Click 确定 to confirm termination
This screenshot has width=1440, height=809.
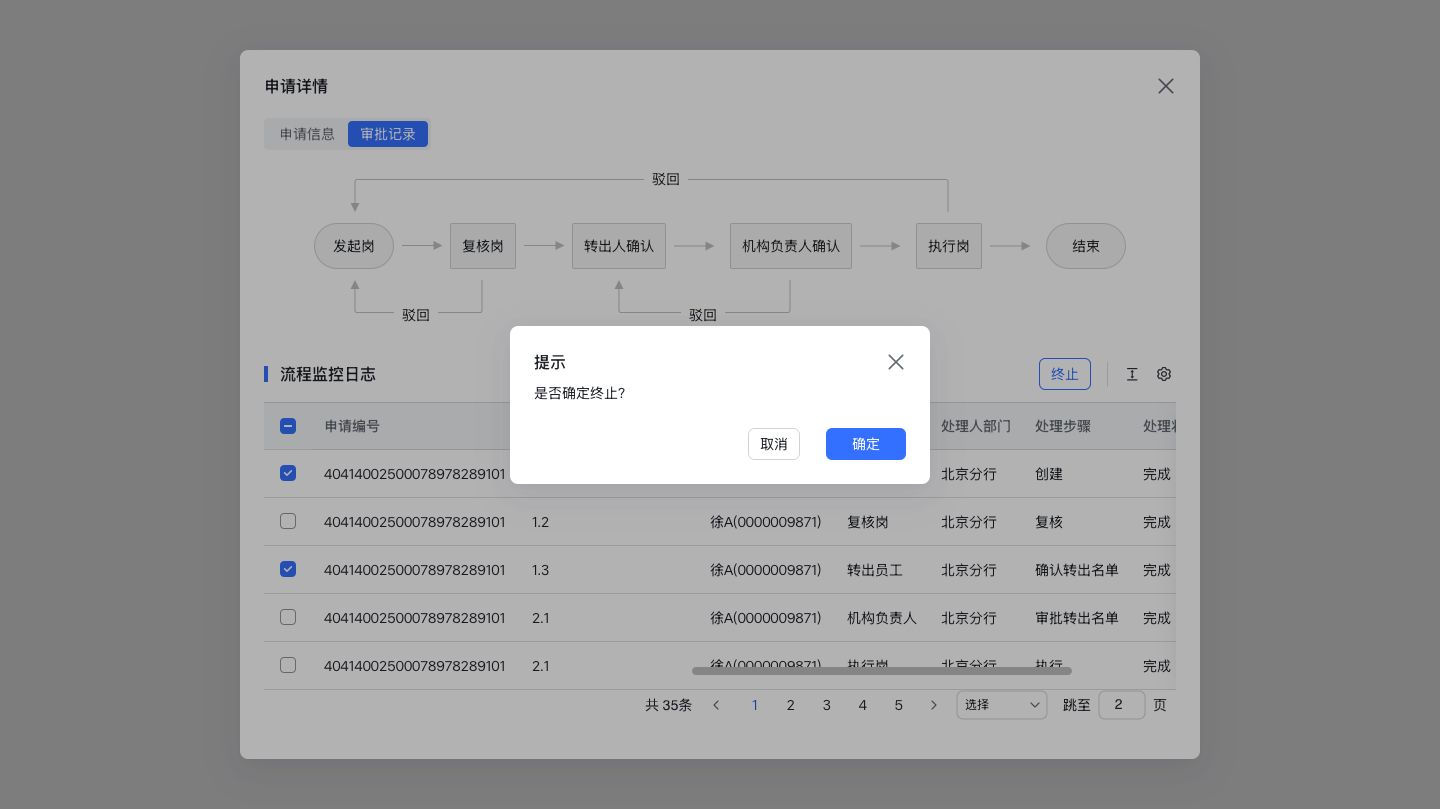coord(866,444)
